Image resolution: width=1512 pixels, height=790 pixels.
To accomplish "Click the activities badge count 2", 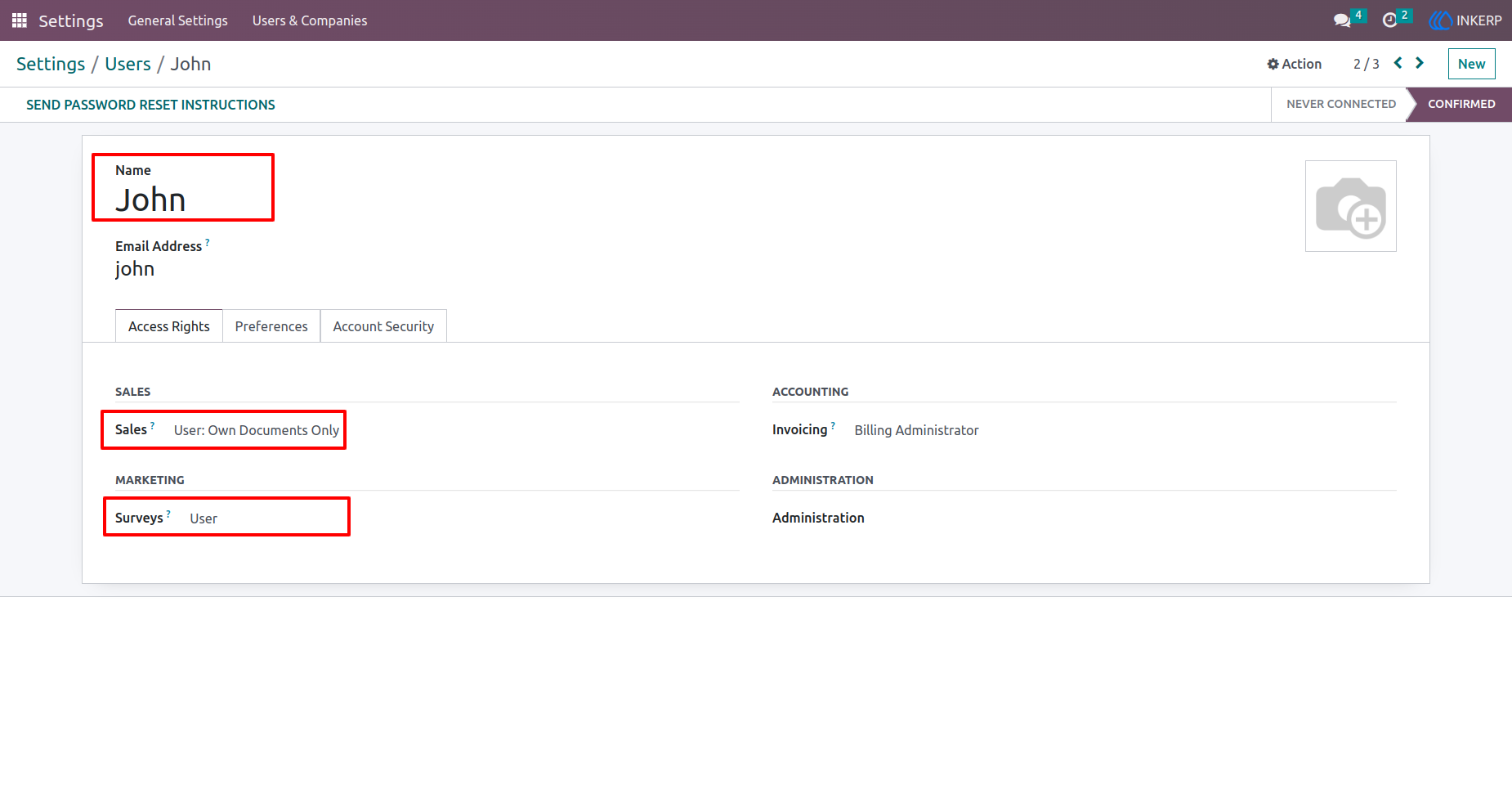I will 1404,15.
